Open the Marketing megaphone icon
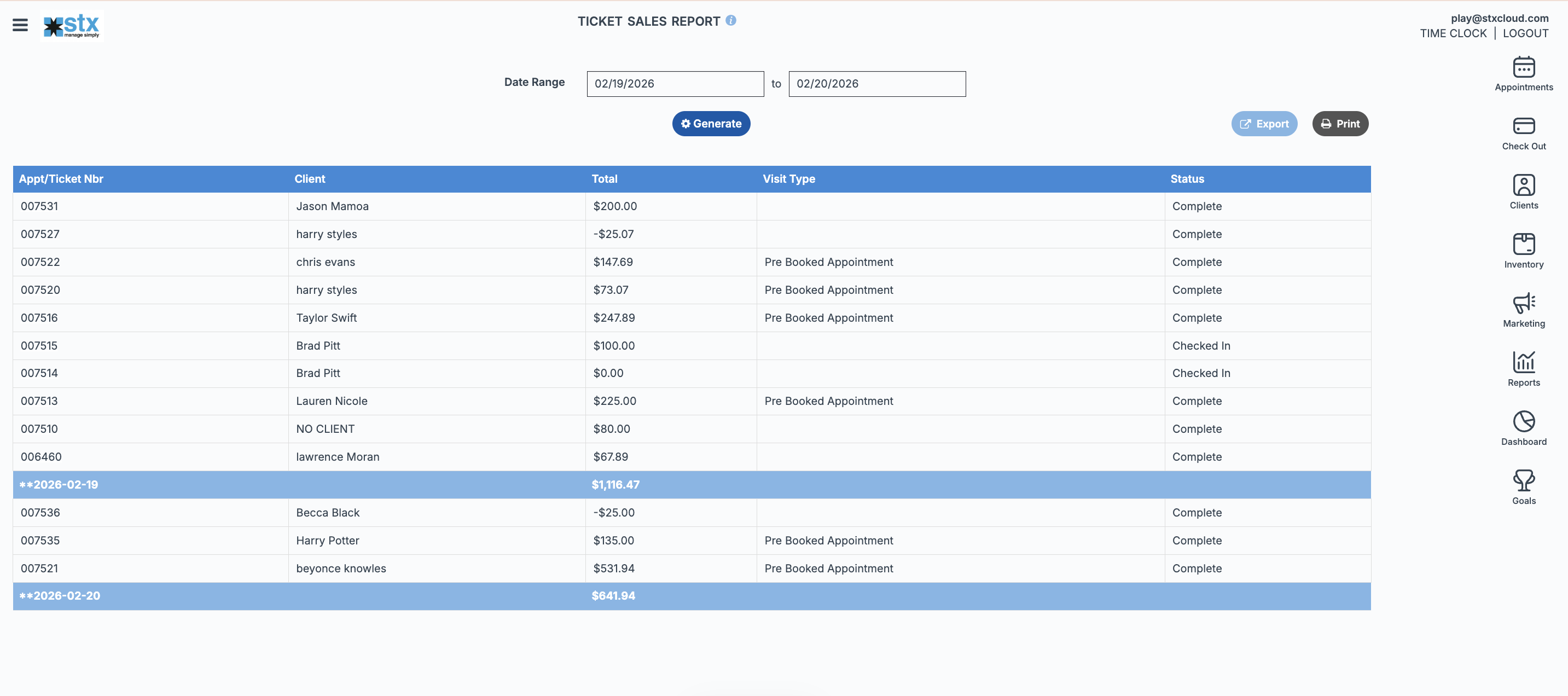This screenshot has height=696, width=1568. (1523, 304)
